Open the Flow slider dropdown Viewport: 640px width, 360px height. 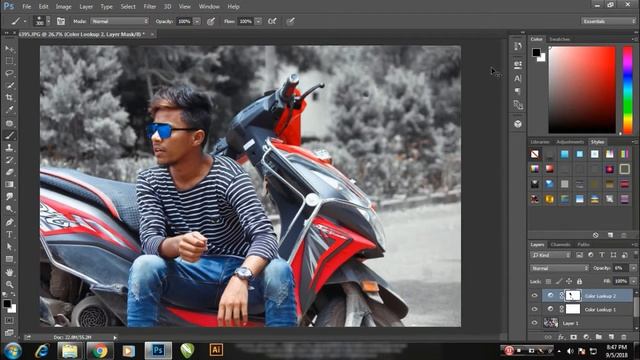coord(258,21)
